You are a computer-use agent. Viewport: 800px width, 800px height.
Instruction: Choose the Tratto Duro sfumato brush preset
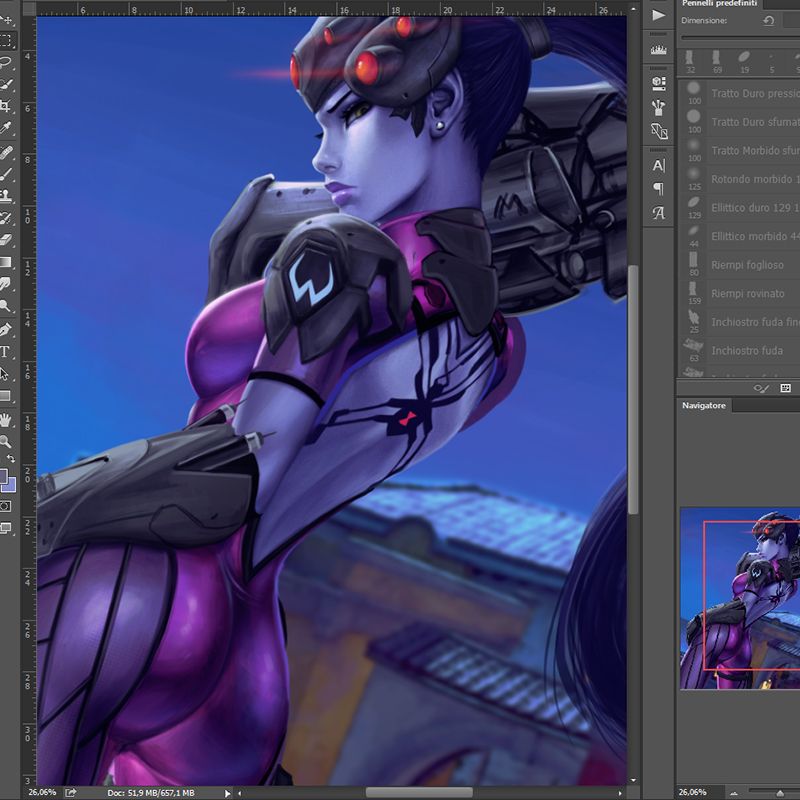[x=740, y=122]
